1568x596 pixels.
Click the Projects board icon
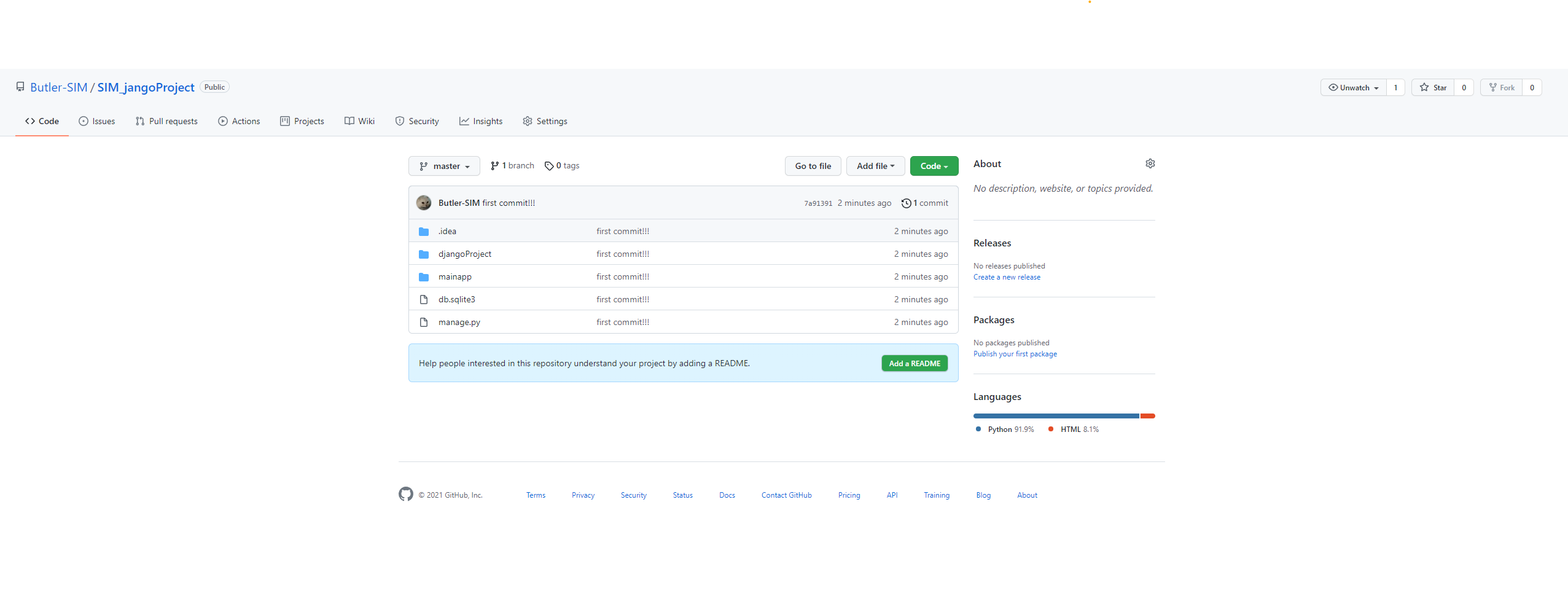285,121
